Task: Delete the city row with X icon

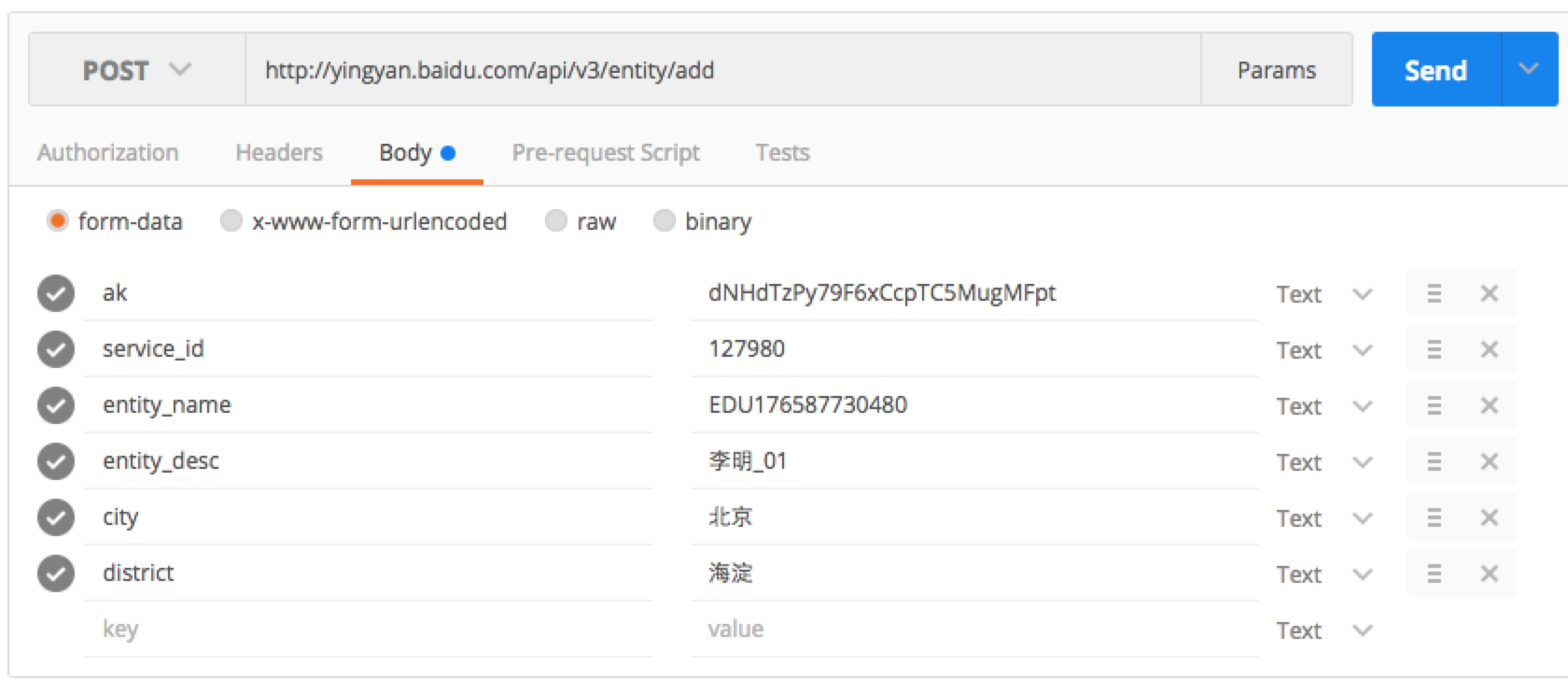Action: (1489, 517)
